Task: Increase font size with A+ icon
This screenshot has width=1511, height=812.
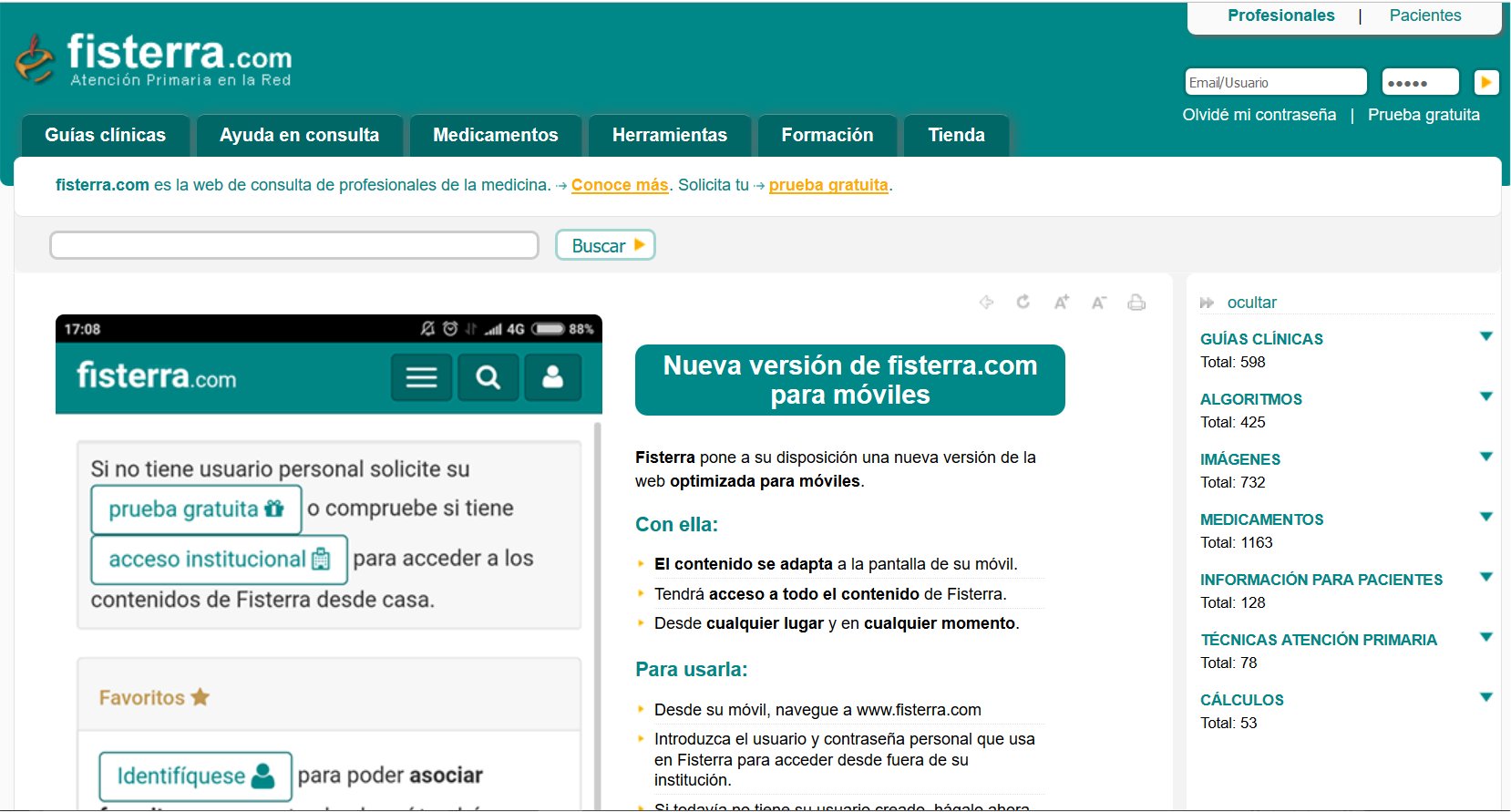Action: click(1062, 303)
